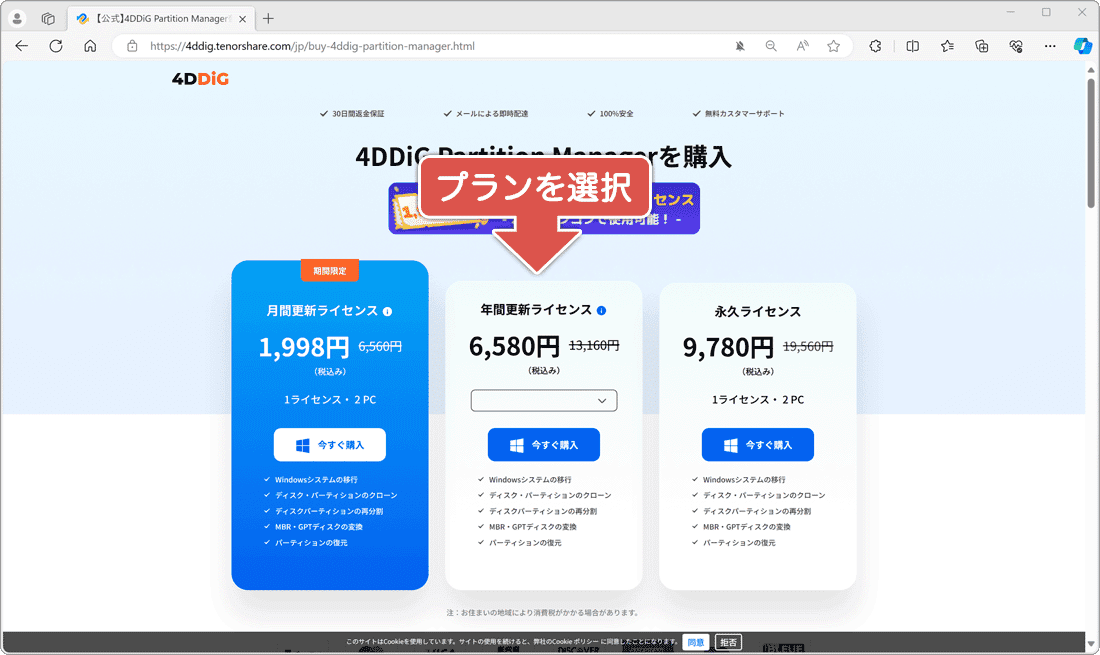
Task: Click the zoom magnifier icon in address bar
Action: click(769, 46)
